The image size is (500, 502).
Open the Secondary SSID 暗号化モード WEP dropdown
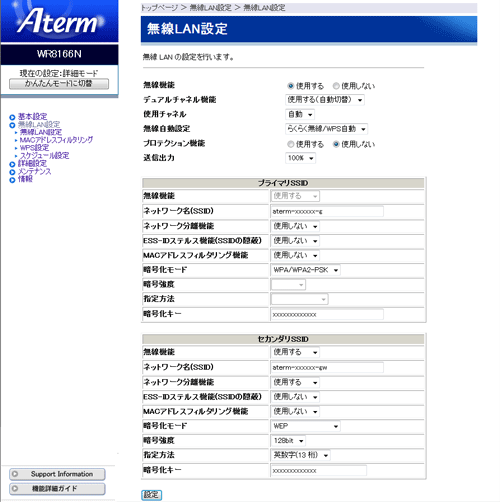pyautogui.click(x=305, y=426)
